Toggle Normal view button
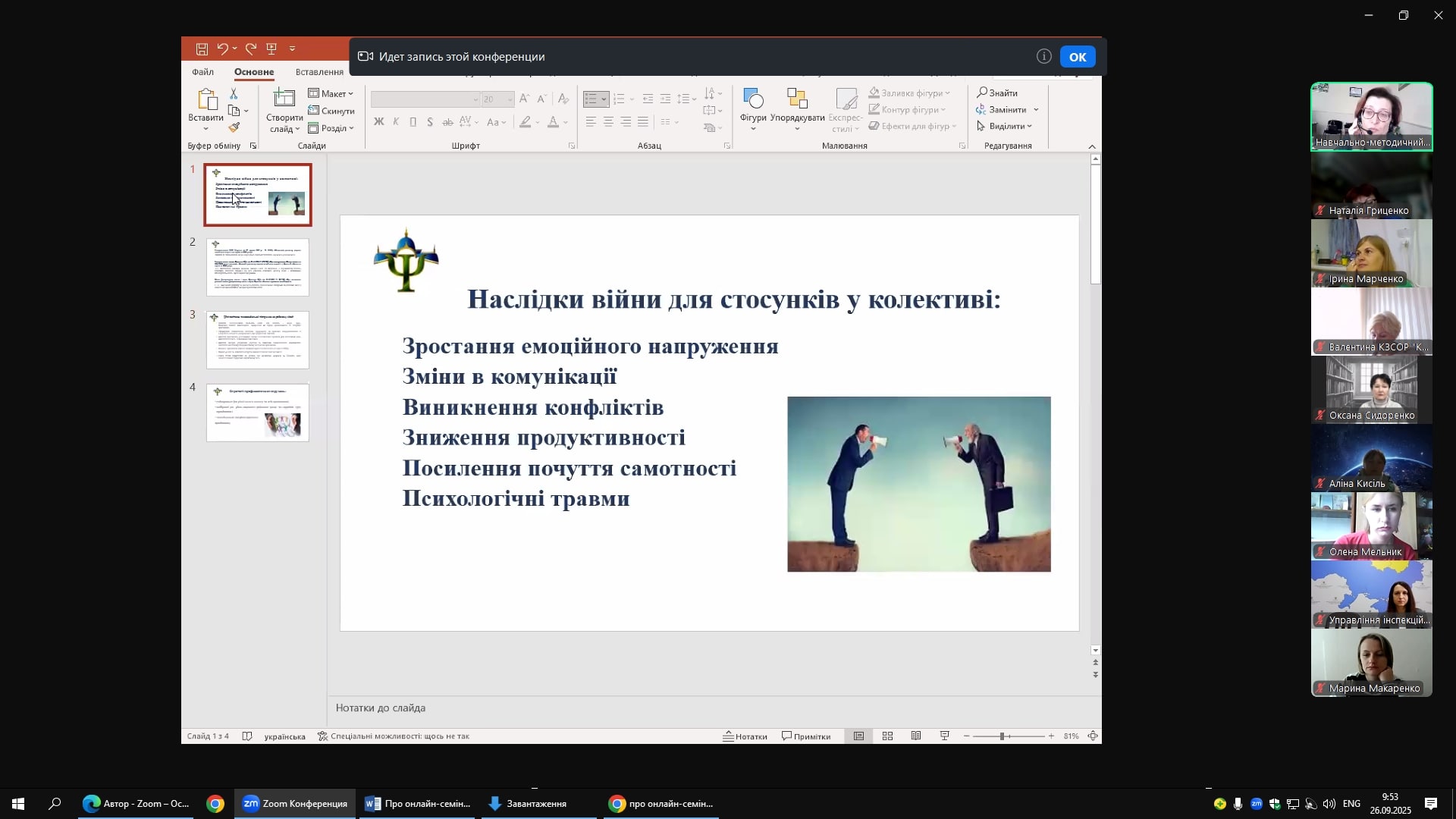This screenshot has height=819, width=1456. point(858,736)
